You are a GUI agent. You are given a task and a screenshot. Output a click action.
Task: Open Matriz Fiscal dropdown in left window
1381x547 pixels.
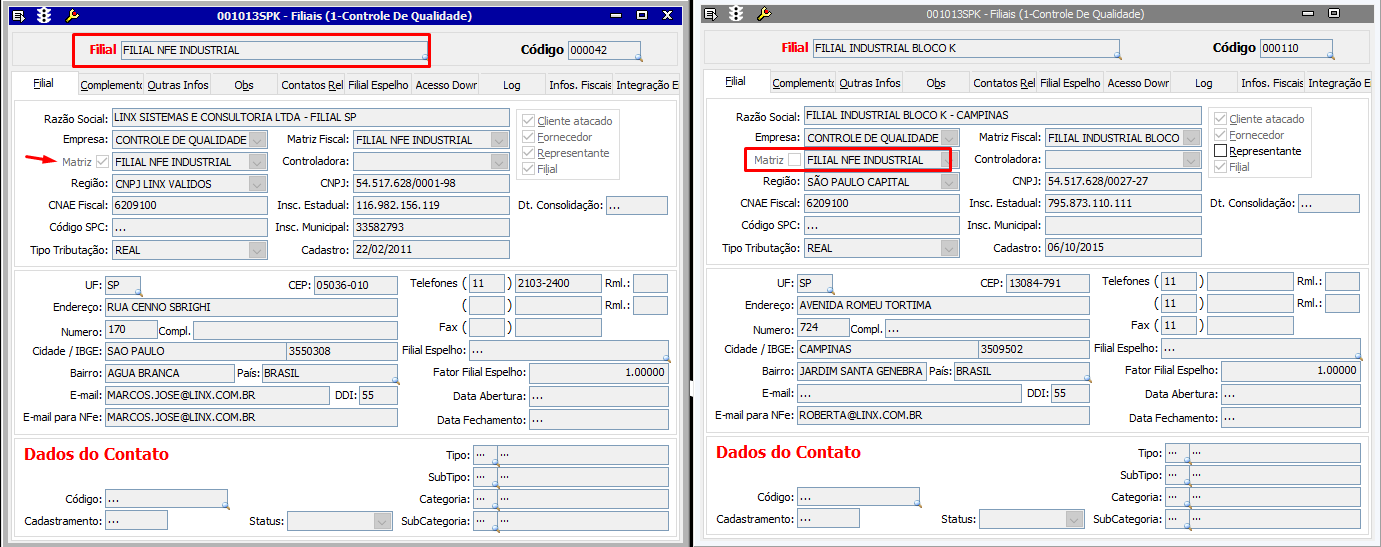click(x=500, y=140)
